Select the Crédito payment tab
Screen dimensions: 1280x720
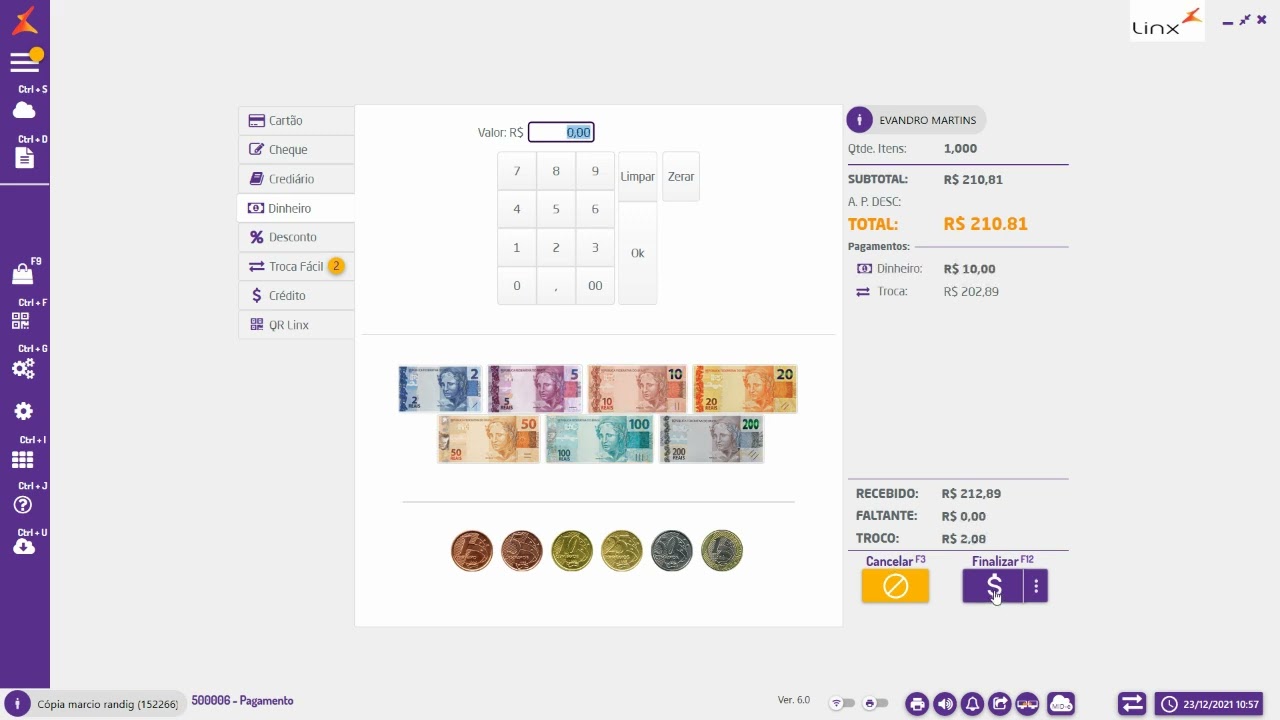click(296, 296)
